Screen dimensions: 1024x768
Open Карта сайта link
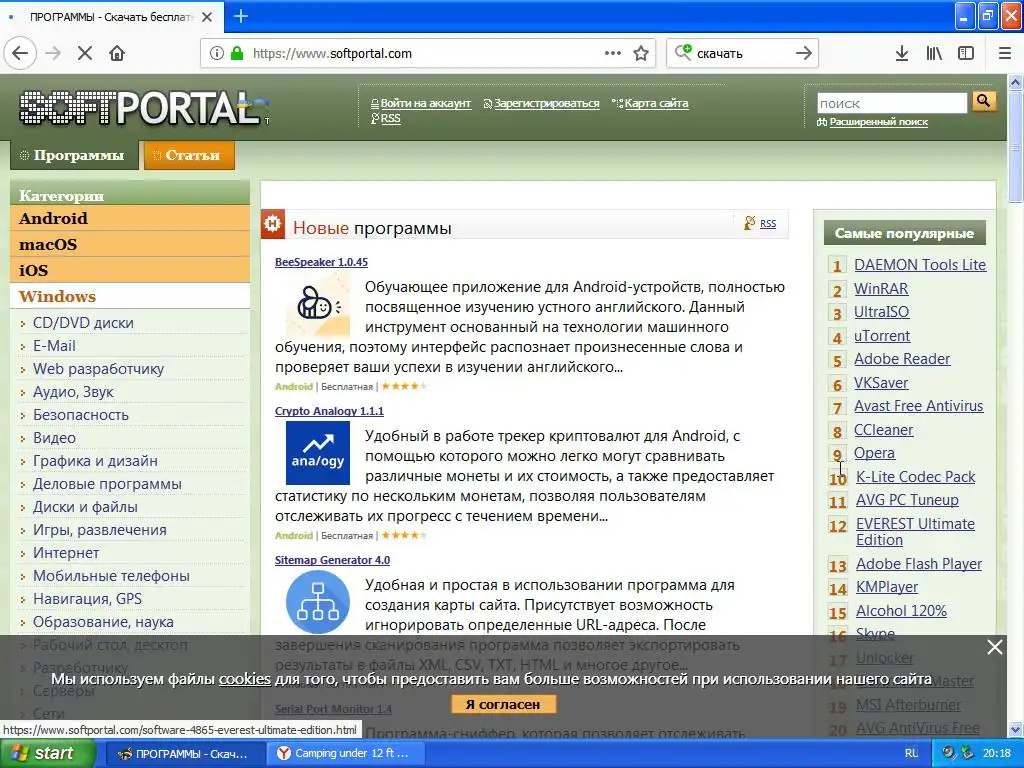pyautogui.click(x=656, y=103)
